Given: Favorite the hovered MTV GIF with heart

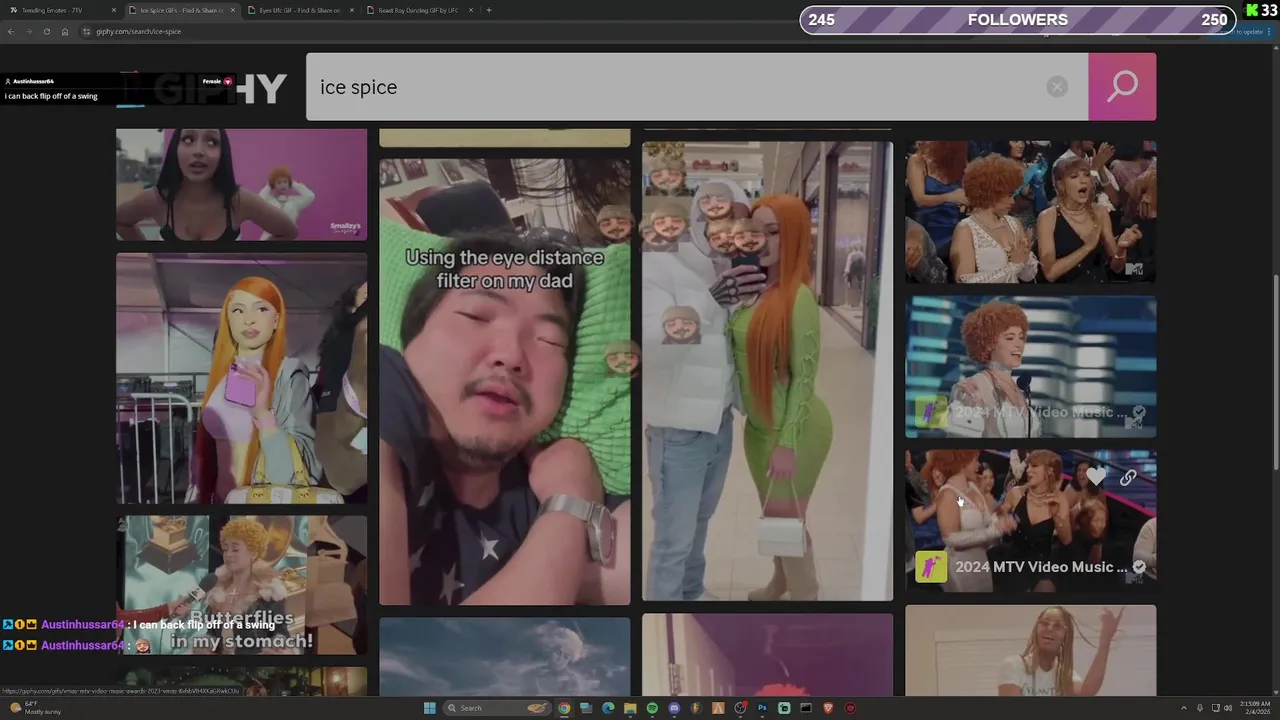Looking at the screenshot, I should [x=1097, y=478].
